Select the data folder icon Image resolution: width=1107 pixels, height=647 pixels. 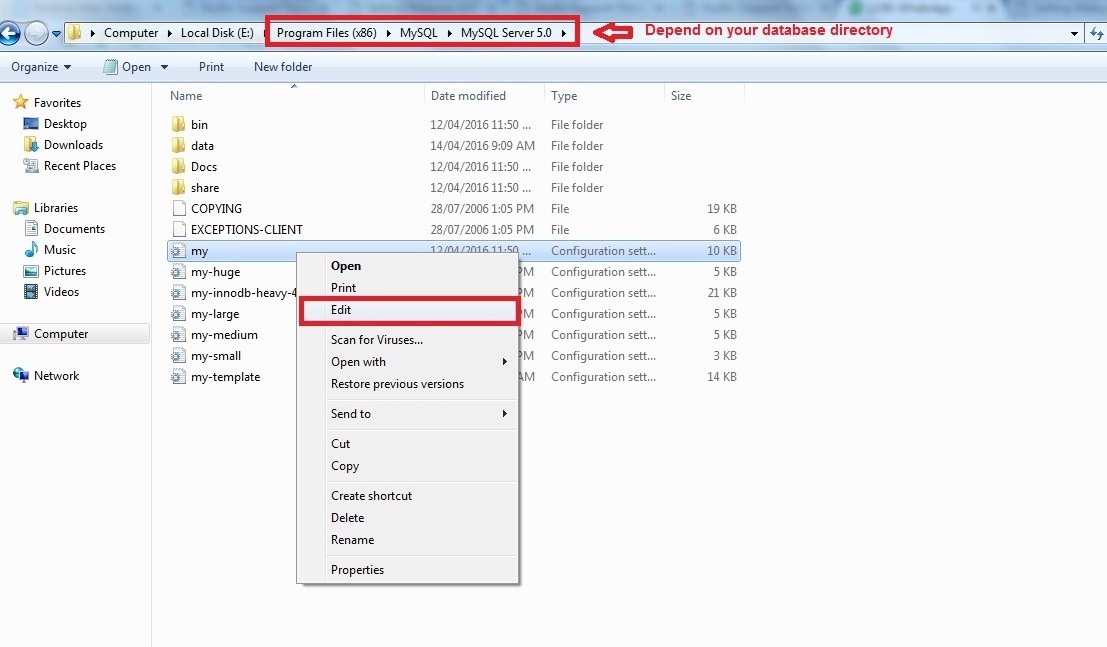tap(178, 146)
